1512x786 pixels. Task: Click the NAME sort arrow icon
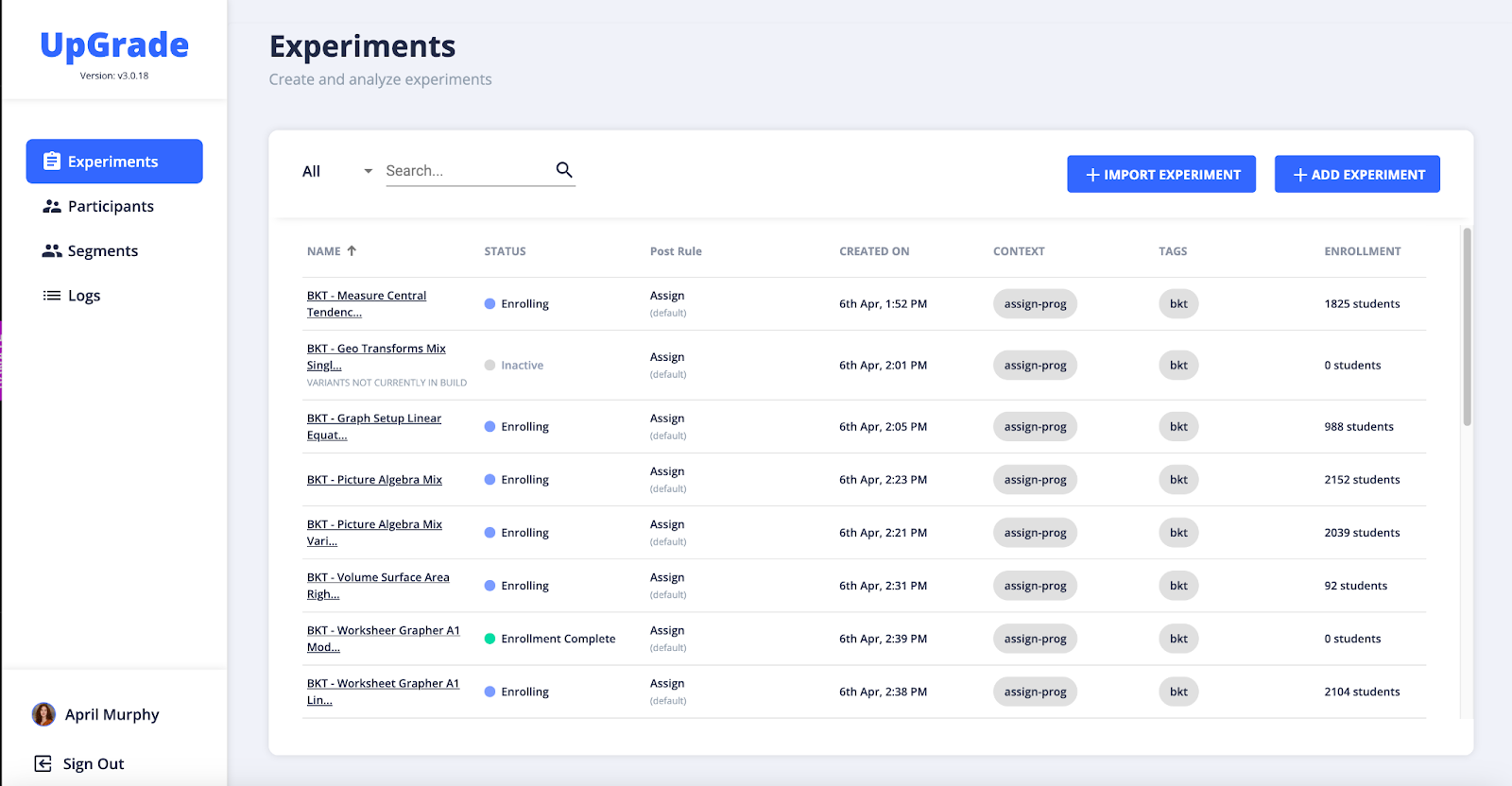pyautogui.click(x=352, y=251)
